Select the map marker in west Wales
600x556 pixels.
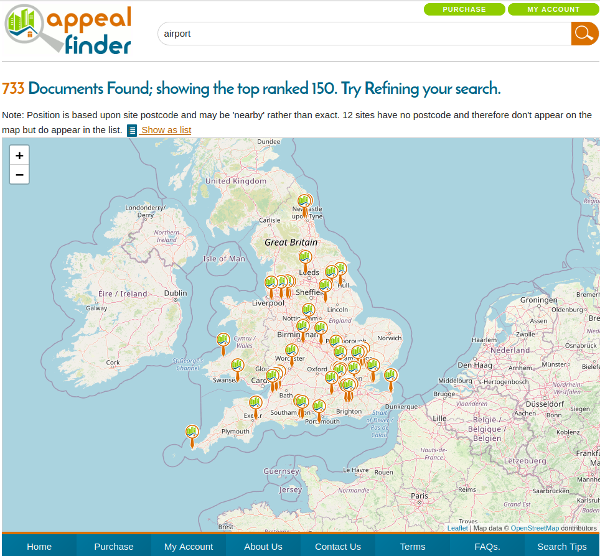point(223,342)
